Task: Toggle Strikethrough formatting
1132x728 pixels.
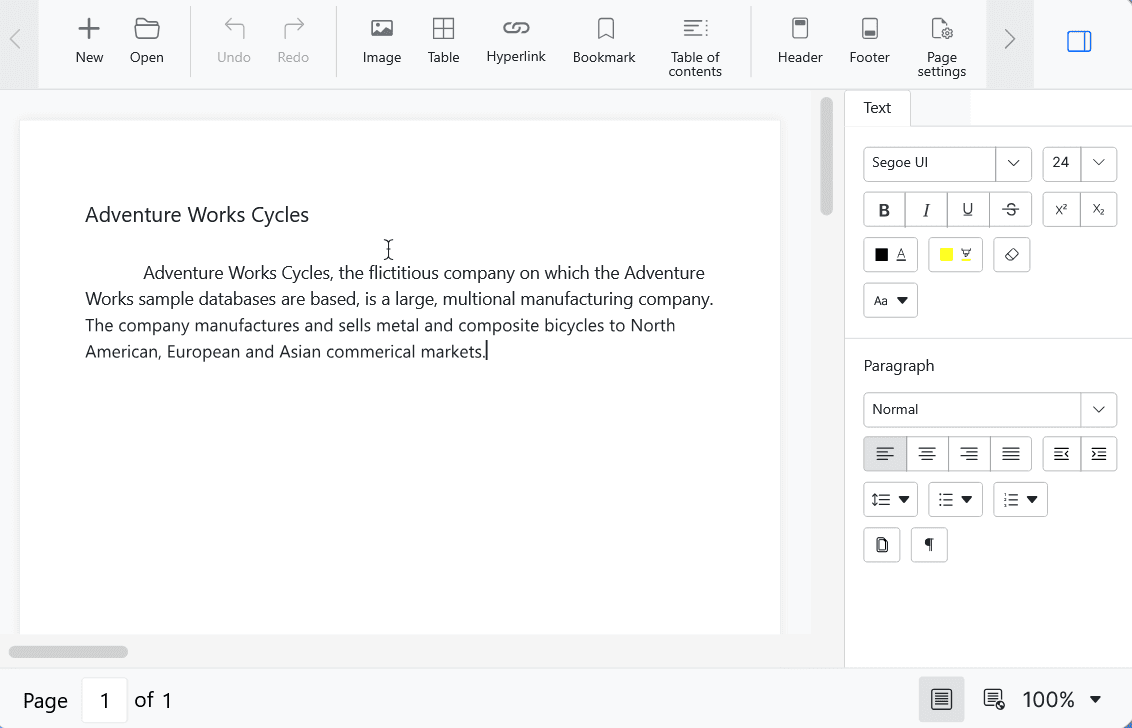Action: click(1011, 209)
